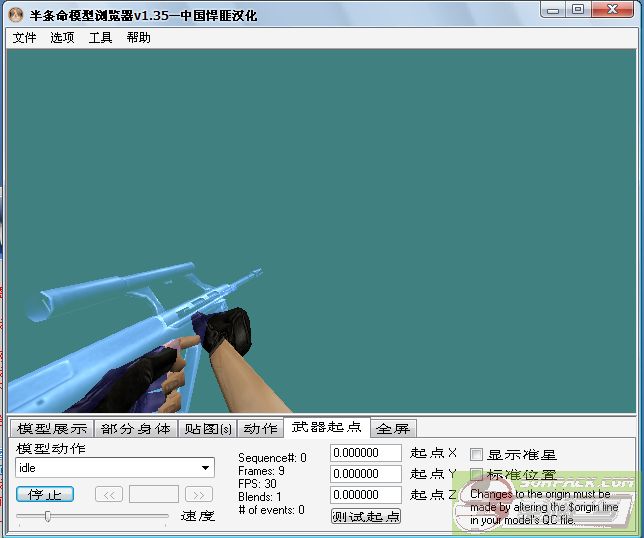Switch to the 模型展示 tab
The width and height of the screenshot is (644, 538).
[x=52, y=429]
